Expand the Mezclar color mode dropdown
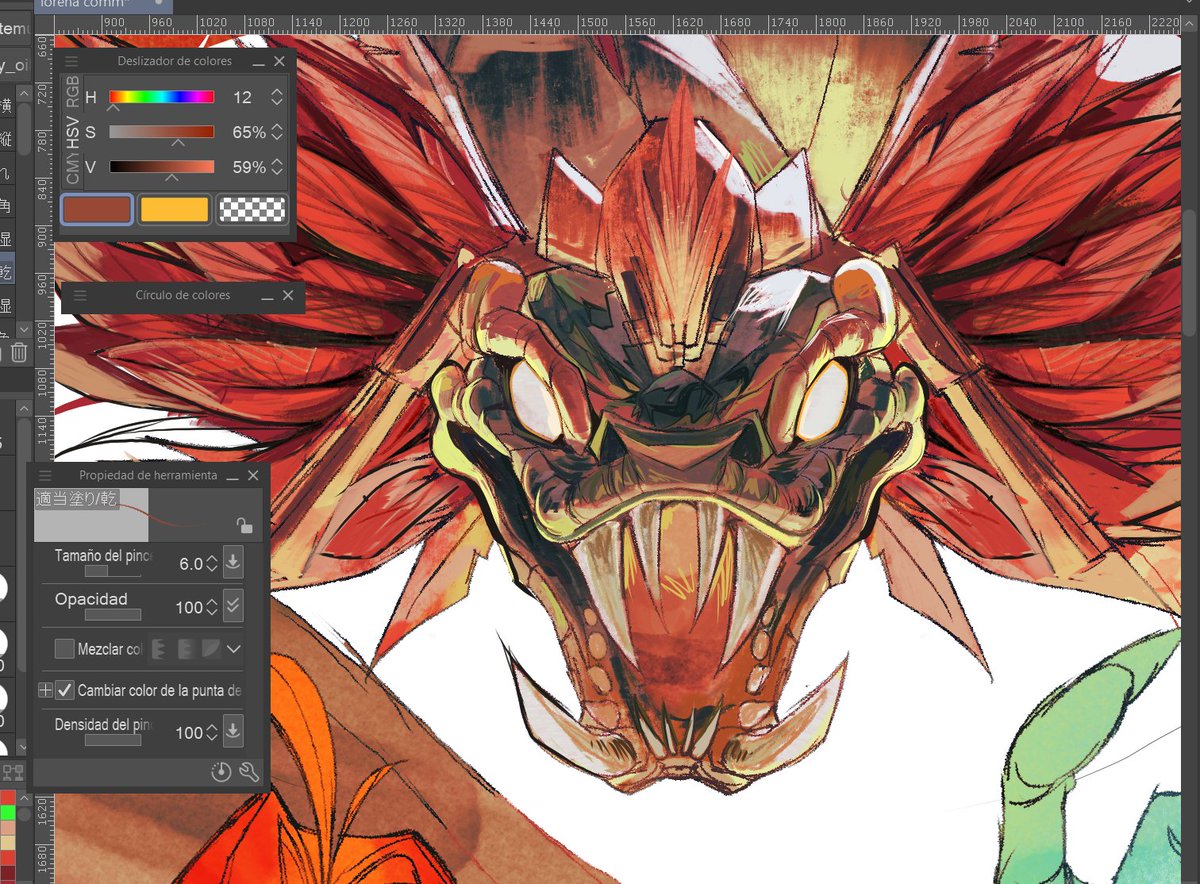Image resolution: width=1200 pixels, height=884 pixels. pyautogui.click(x=234, y=649)
